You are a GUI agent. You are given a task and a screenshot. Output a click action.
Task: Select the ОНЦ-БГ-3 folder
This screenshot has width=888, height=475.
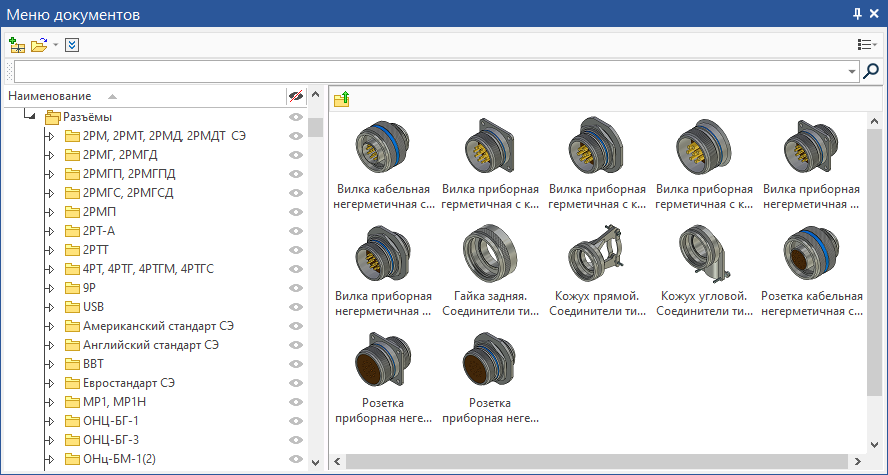coord(110,440)
